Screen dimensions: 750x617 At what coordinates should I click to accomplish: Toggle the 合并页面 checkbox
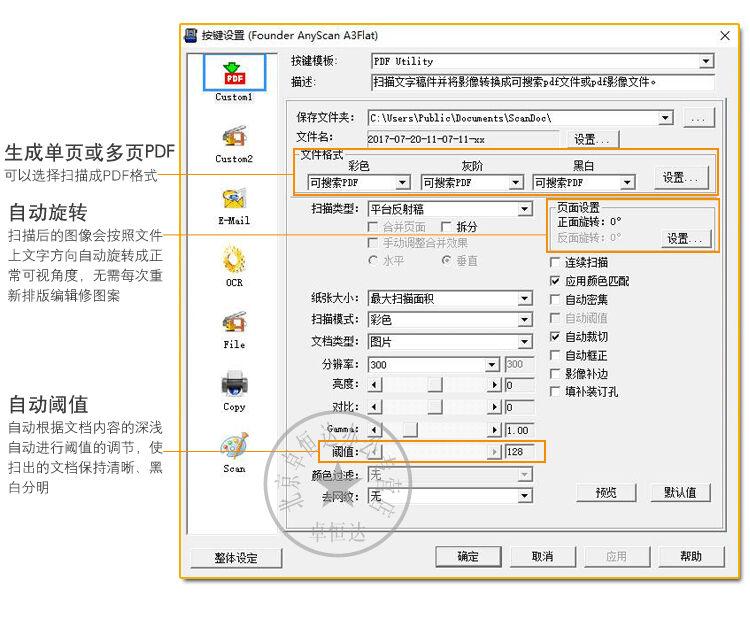pos(373,226)
